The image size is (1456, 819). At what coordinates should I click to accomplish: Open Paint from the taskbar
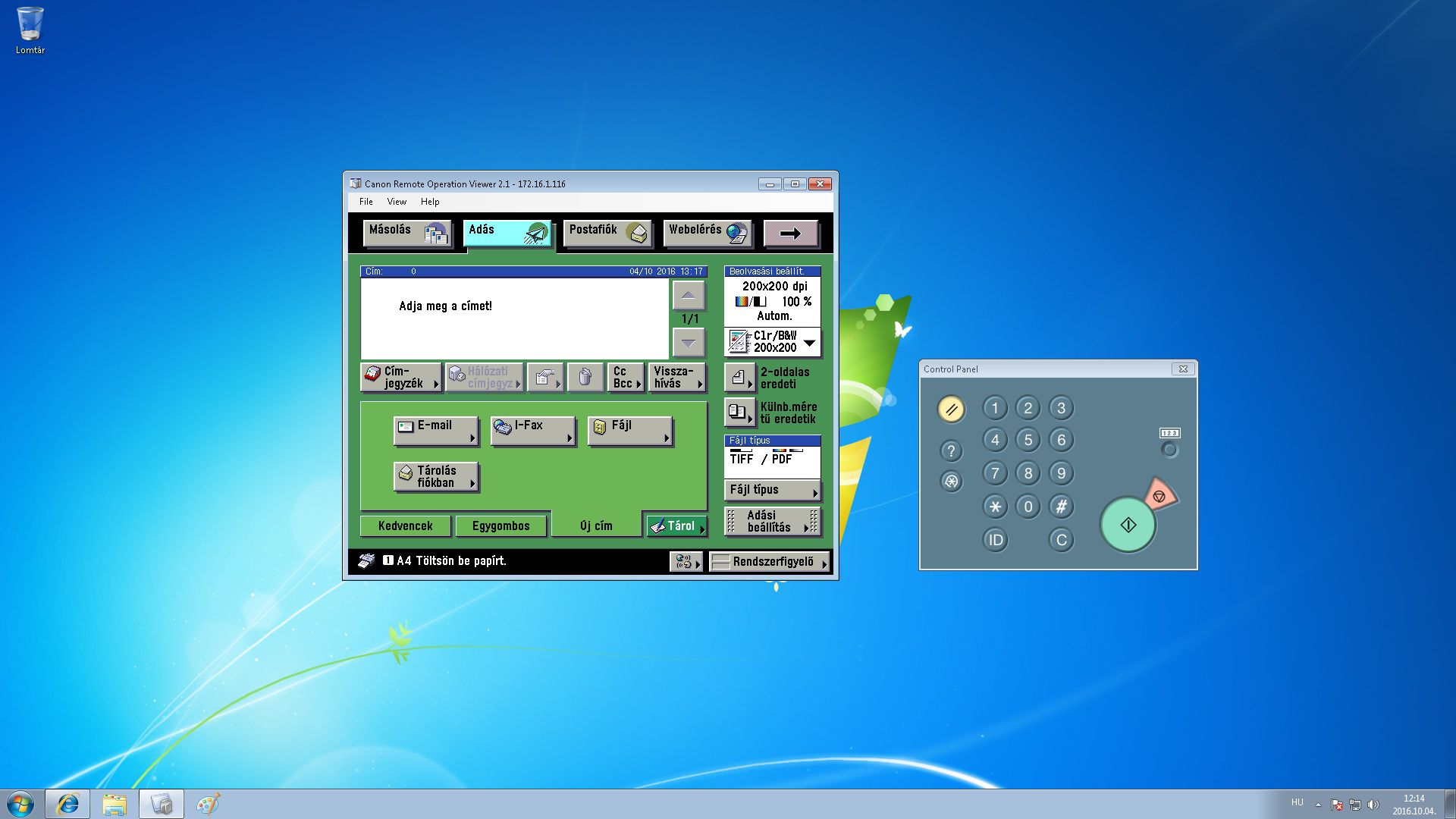[x=209, y=804]
